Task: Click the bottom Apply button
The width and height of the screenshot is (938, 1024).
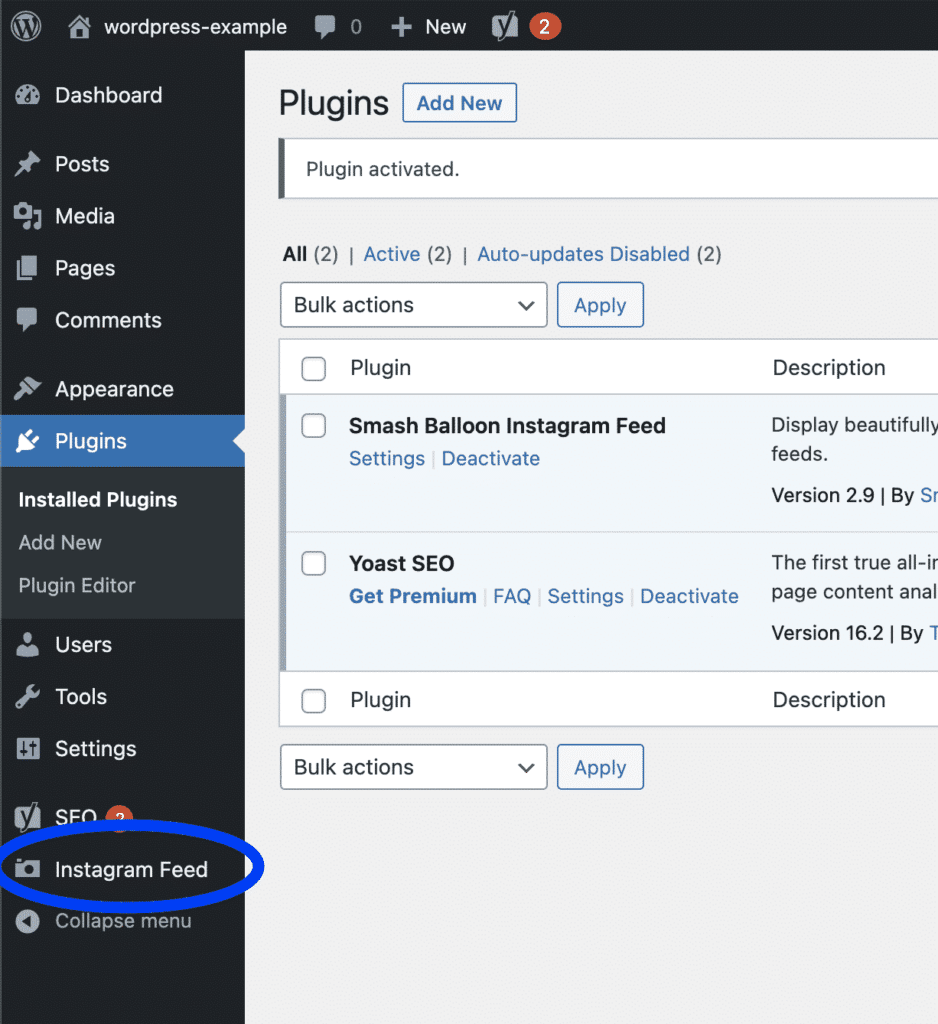Action: 600,767
